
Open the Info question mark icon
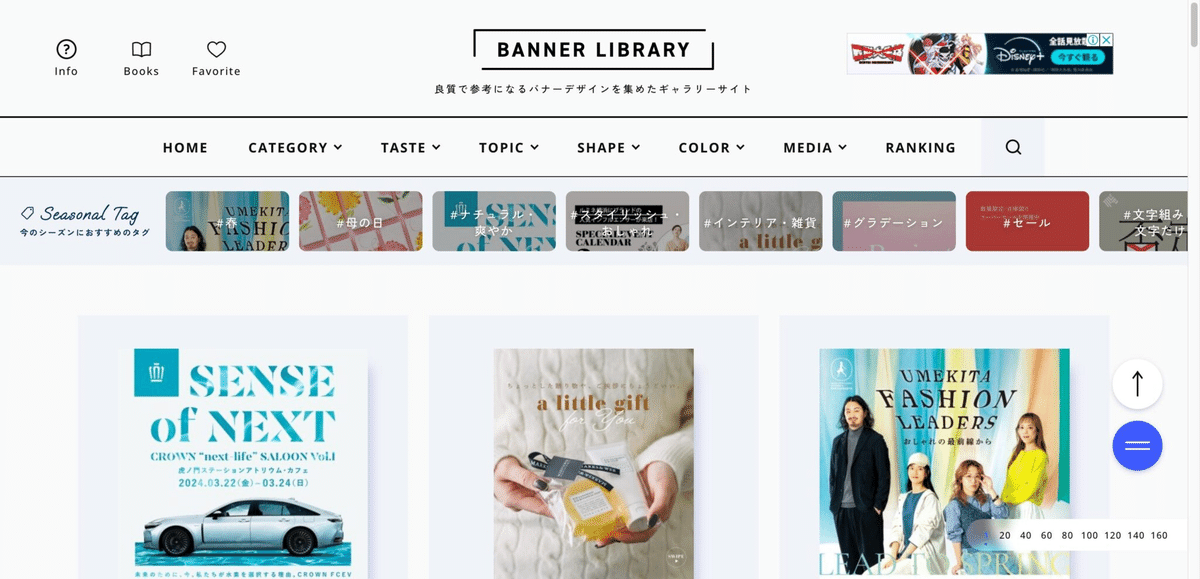66,49
